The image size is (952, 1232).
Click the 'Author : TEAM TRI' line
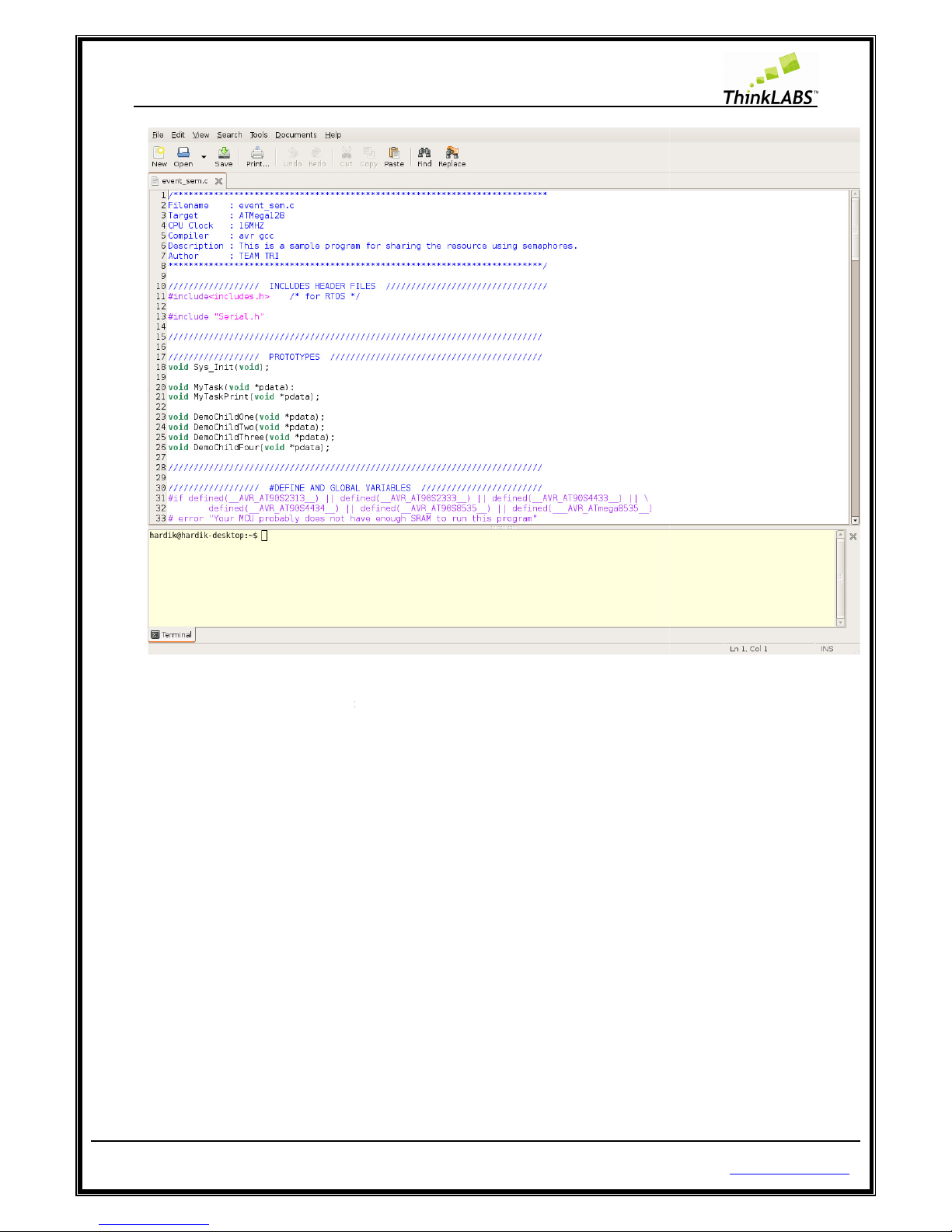[223, 257]
